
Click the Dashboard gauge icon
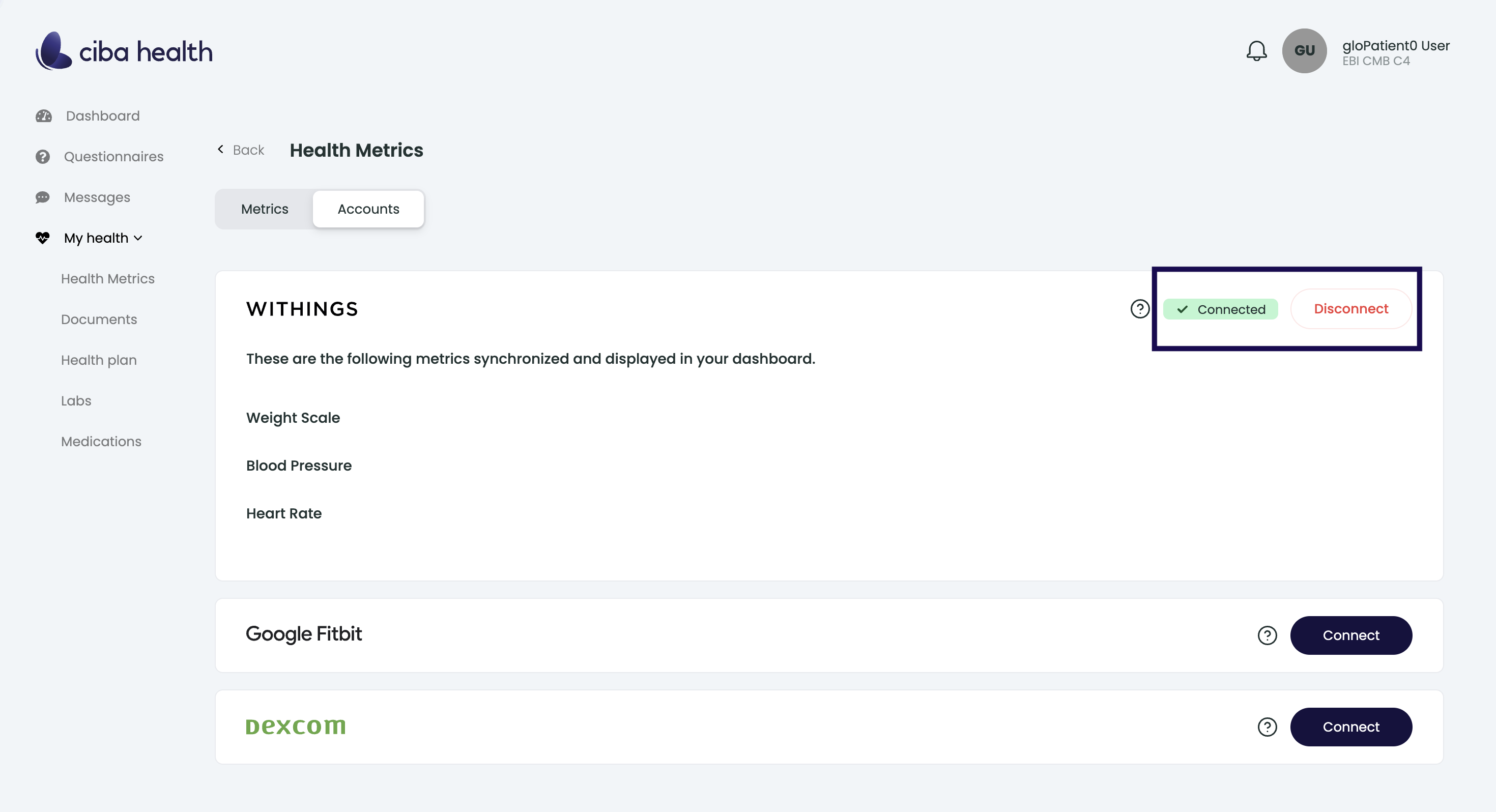click(x=44, y=116)
